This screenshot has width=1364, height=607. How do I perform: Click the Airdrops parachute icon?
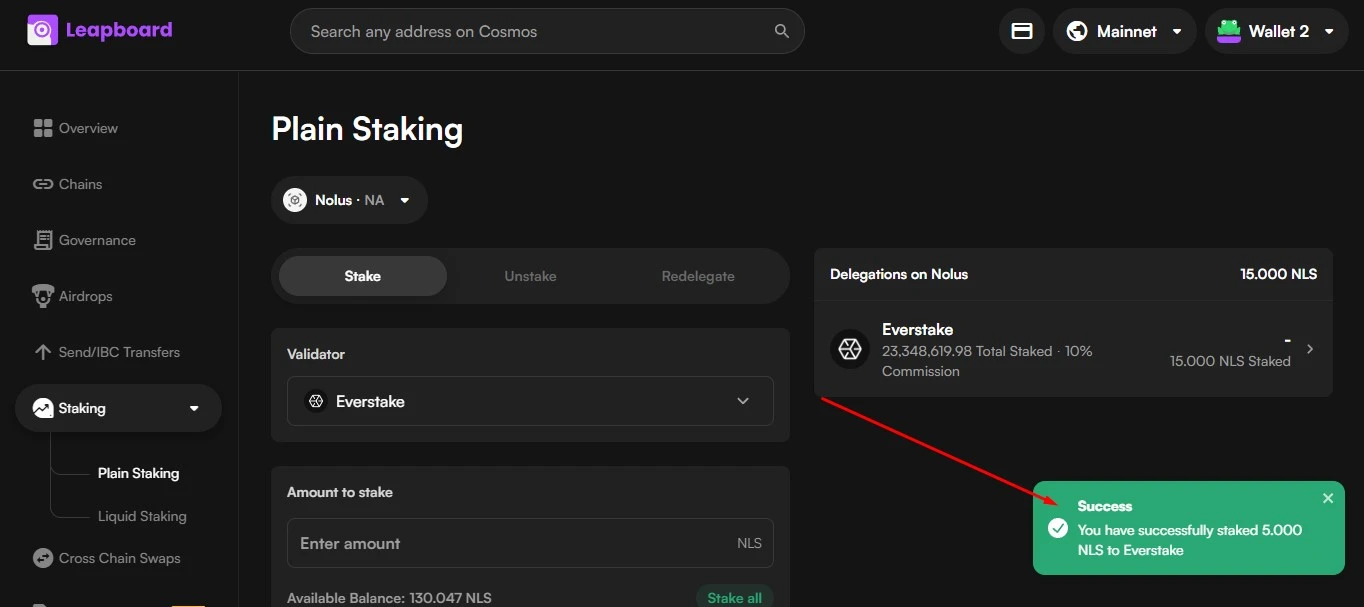[43, 296]
